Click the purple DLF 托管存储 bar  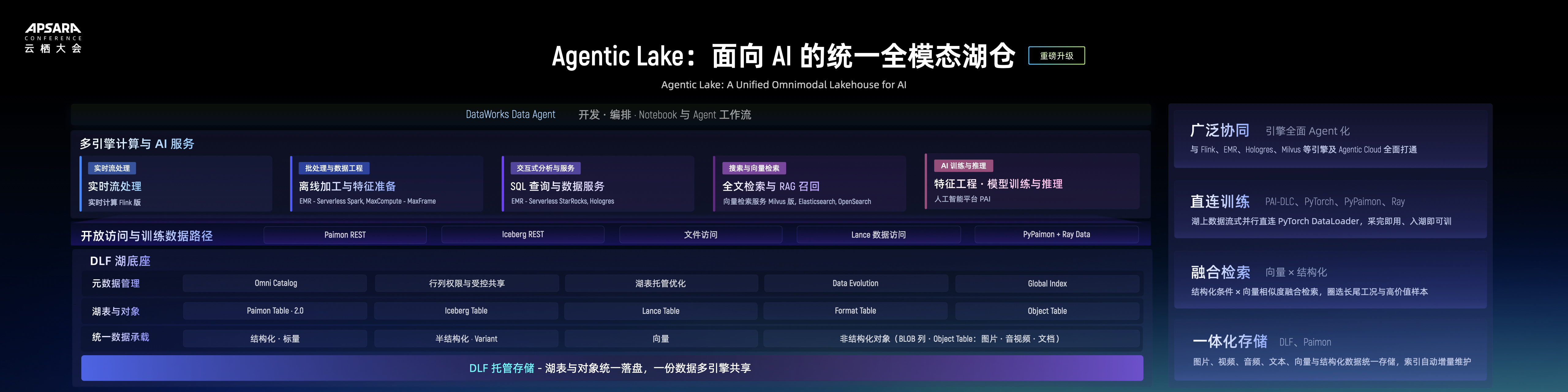(612, 368)
